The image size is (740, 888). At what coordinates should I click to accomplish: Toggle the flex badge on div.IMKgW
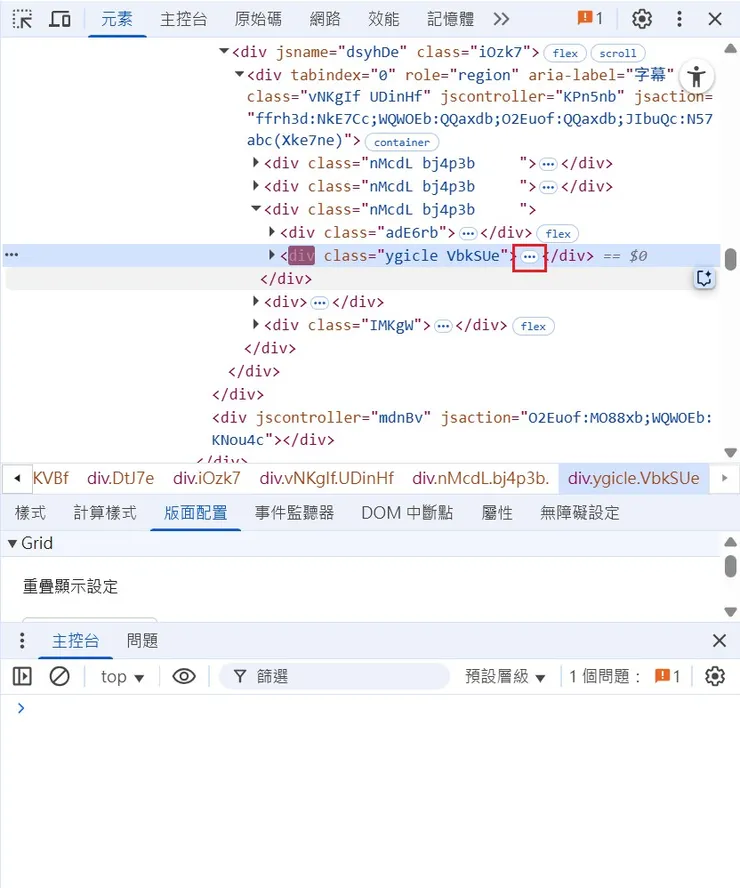tap(533, 325)
